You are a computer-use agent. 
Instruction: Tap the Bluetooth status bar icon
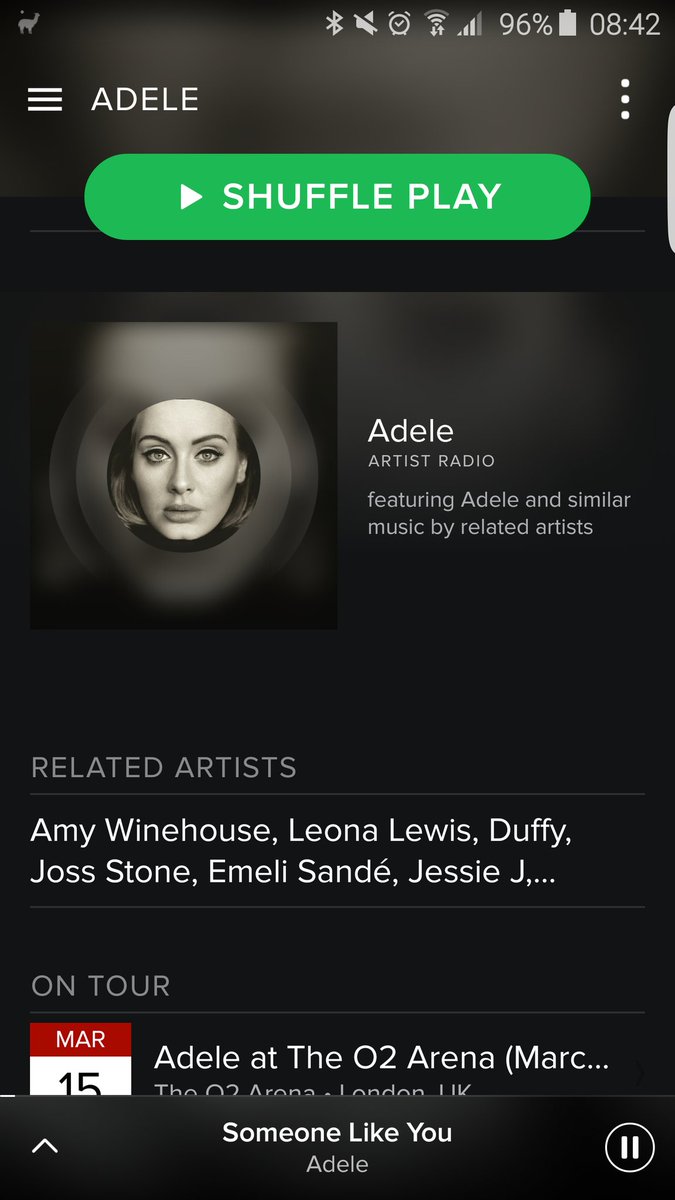point(334,24)
